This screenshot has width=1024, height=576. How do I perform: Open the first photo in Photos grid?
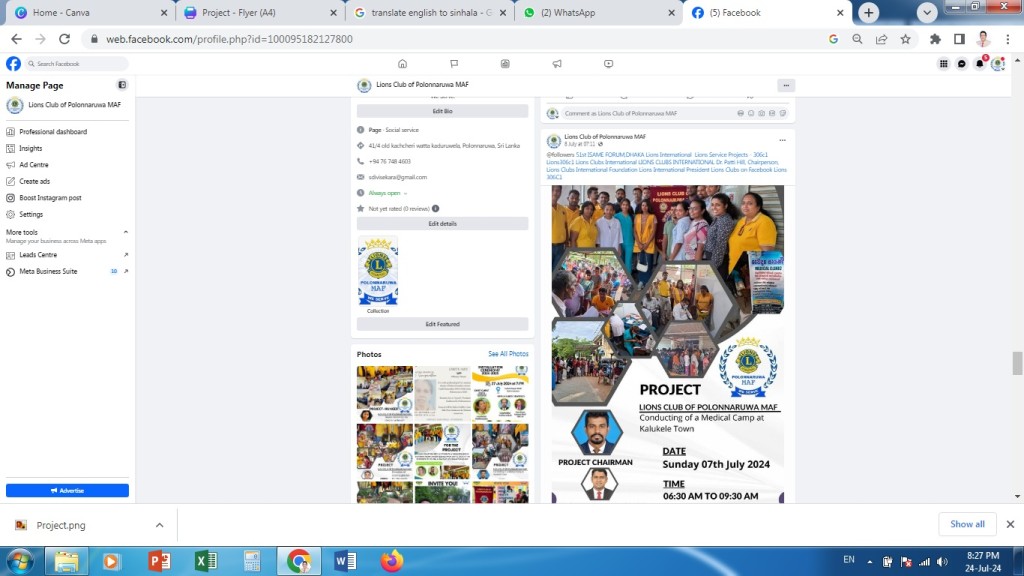pos(385,393)
